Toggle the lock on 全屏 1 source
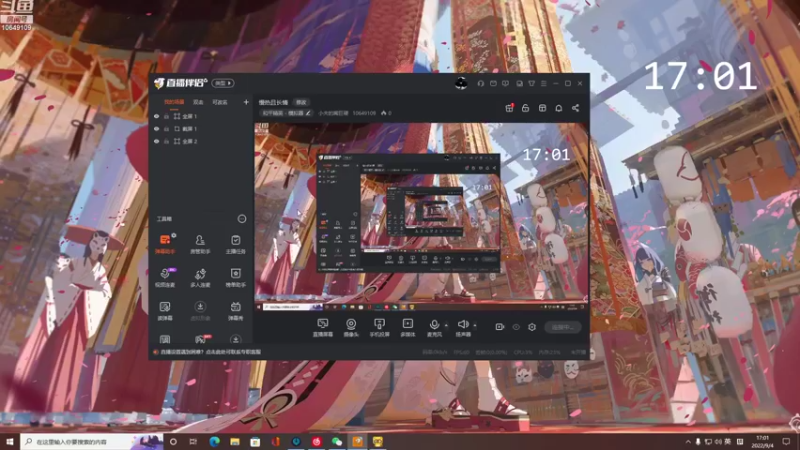Viewport: 800px width, 450px height. (166, 116)
